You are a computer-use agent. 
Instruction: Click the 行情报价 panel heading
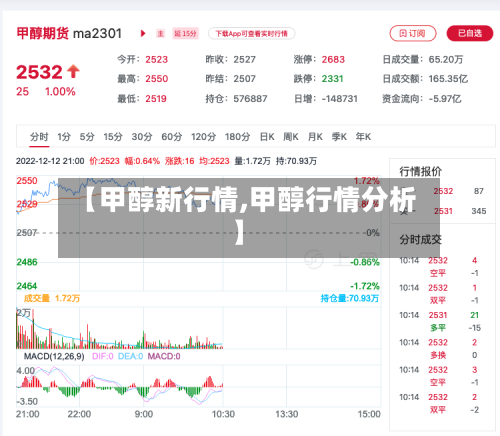(420, 172)
